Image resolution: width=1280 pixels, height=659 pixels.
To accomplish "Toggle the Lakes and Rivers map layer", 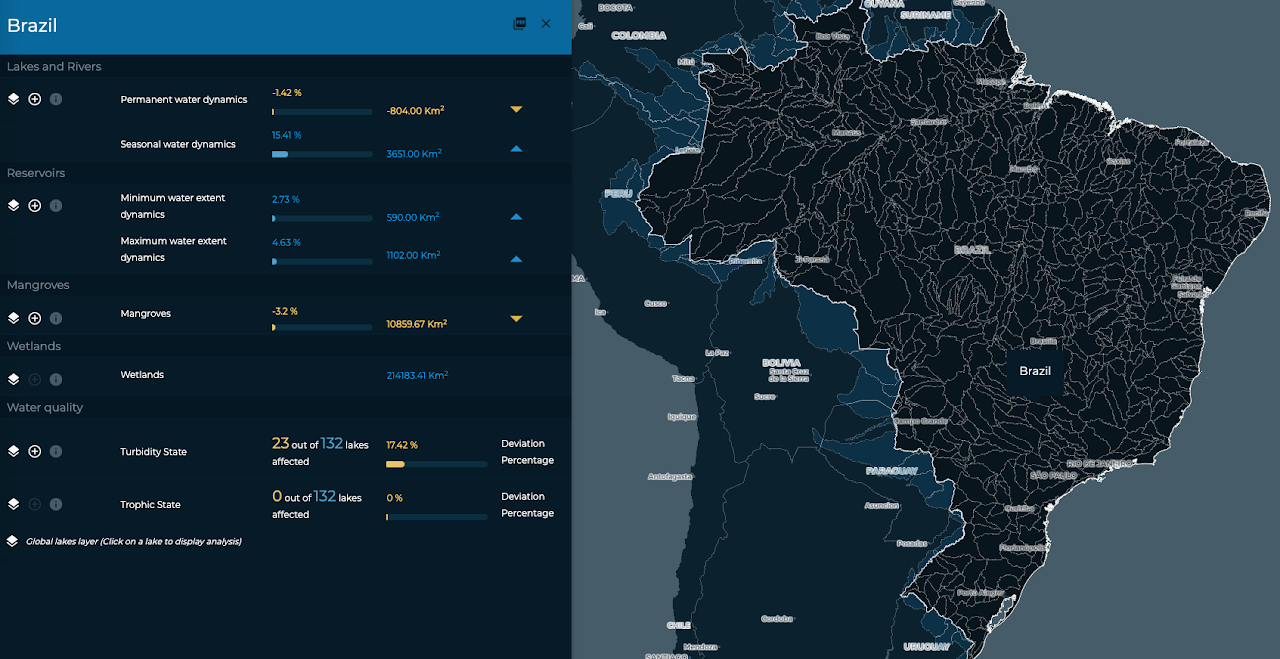I will pyautogui.click(x=14, y=99).
